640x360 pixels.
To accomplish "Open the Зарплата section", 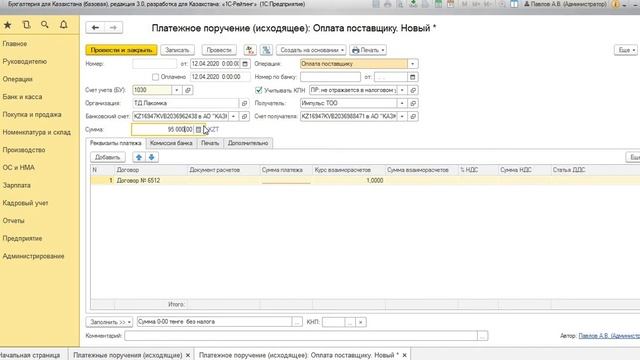I will (x=16, y=185).
